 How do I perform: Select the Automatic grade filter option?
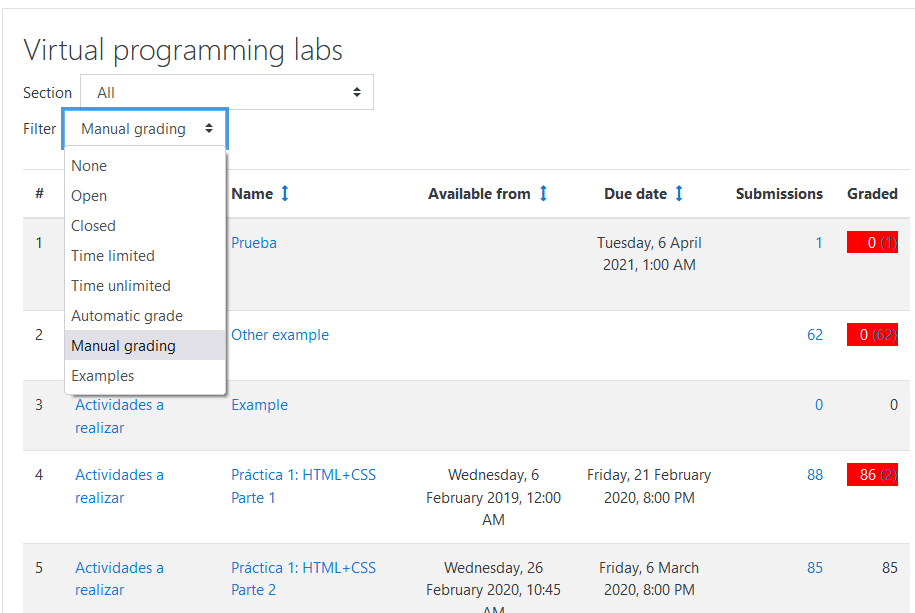127,316
